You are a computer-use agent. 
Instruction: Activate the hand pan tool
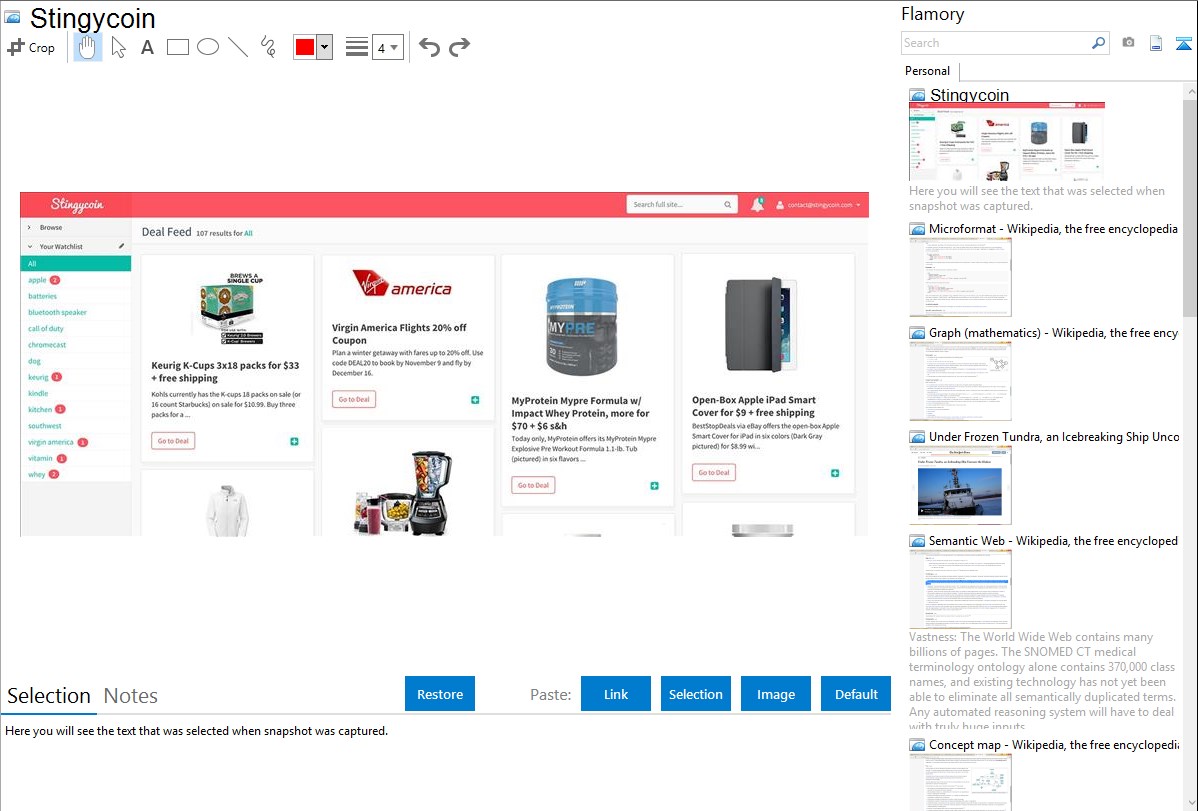[87, 47]
